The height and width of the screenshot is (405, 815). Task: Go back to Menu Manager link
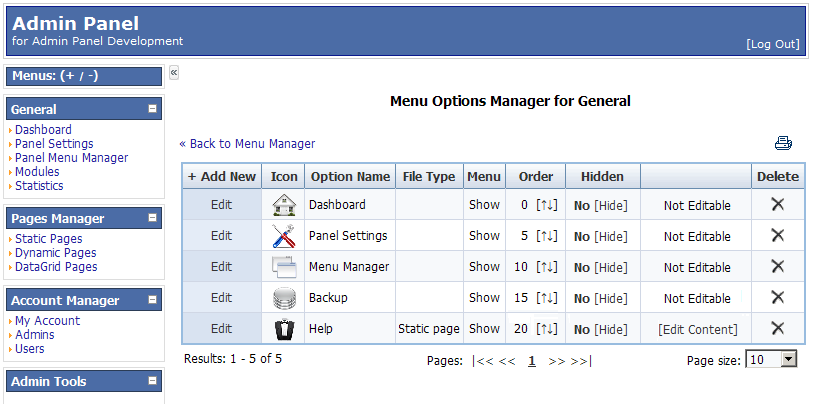tap(247, 143)
